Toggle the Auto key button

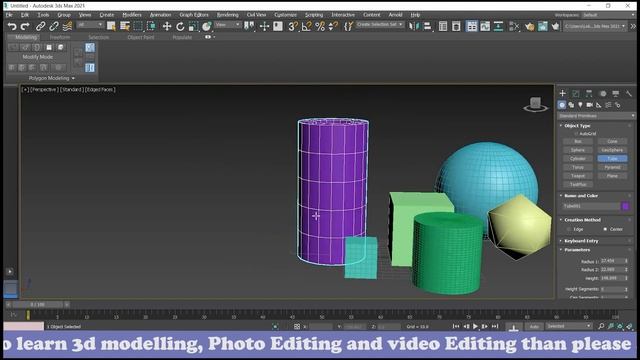pos(534,327)
